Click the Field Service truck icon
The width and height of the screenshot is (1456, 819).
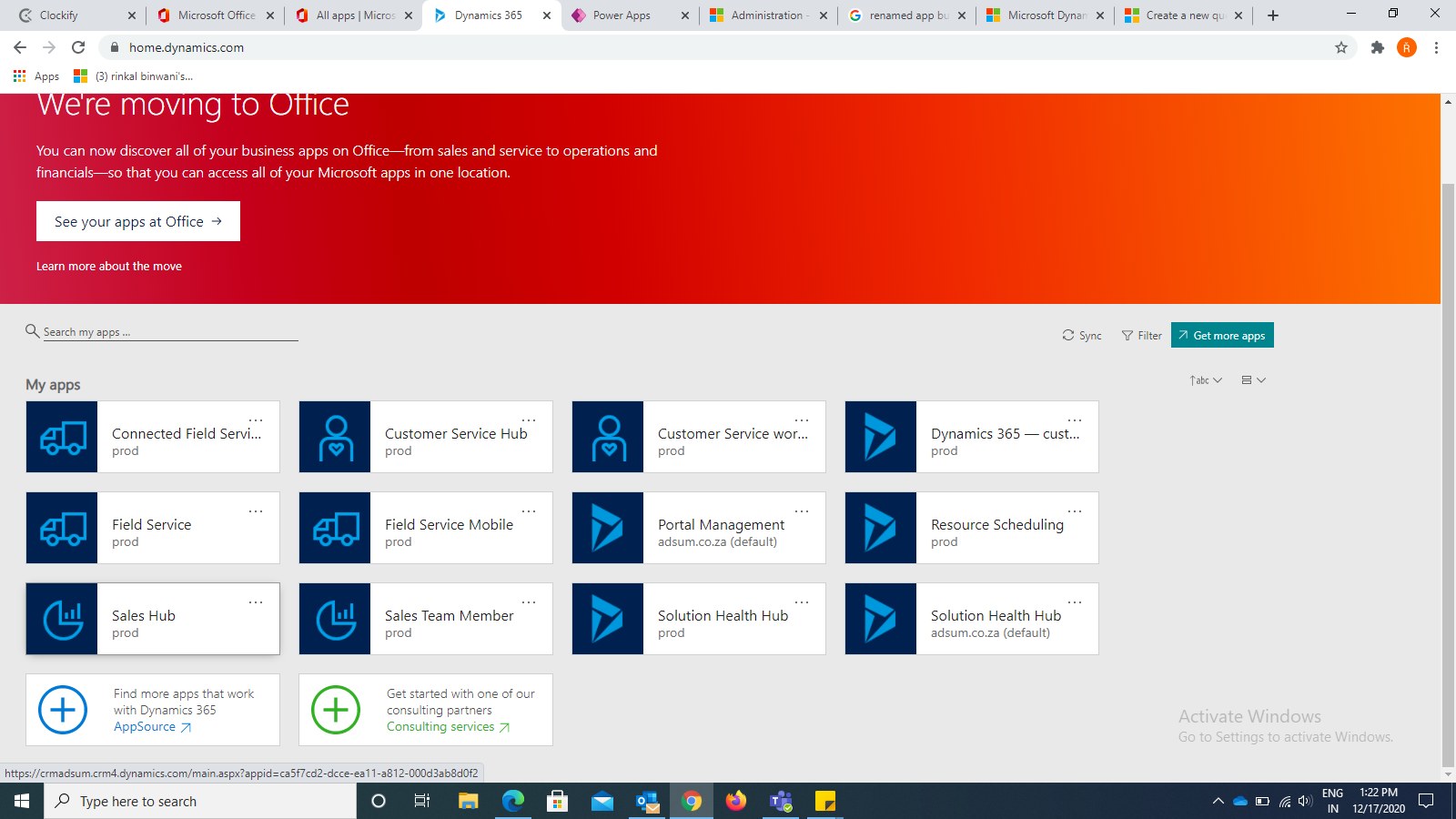click(x=62, y=528)
